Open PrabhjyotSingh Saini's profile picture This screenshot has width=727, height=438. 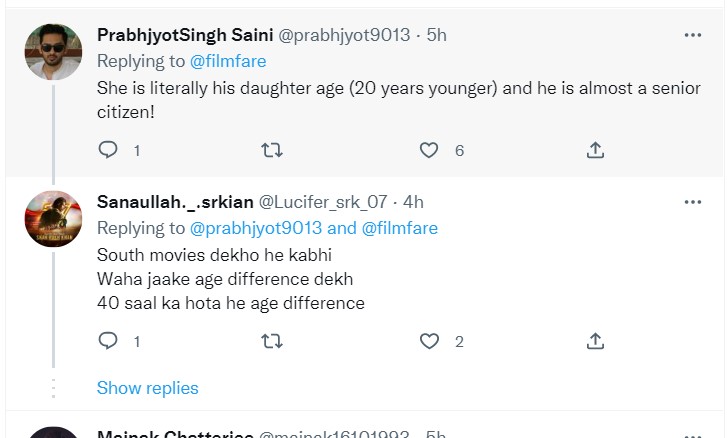coord(52,52)
